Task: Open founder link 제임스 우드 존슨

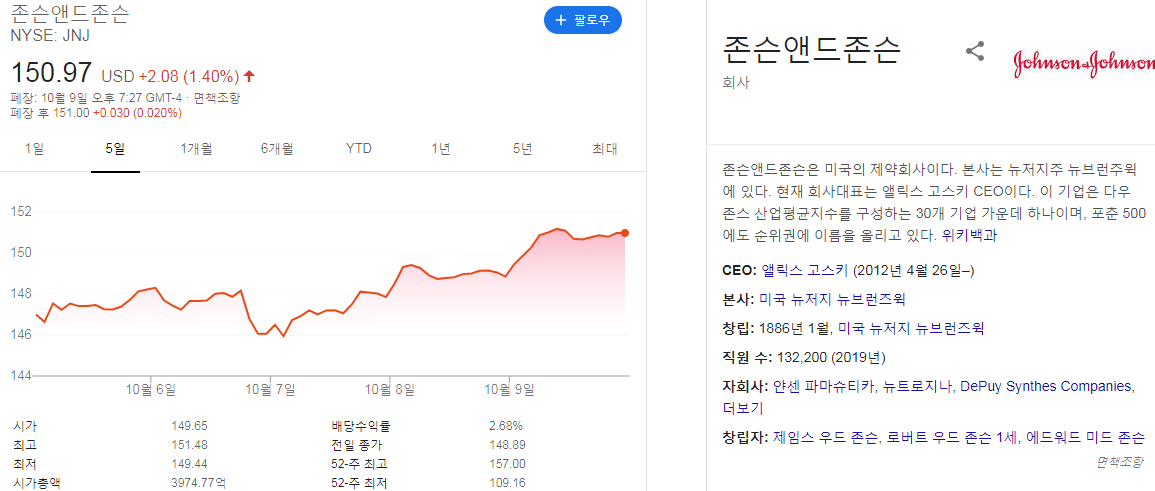Action: pyautogui.click(x=825, y=437)
